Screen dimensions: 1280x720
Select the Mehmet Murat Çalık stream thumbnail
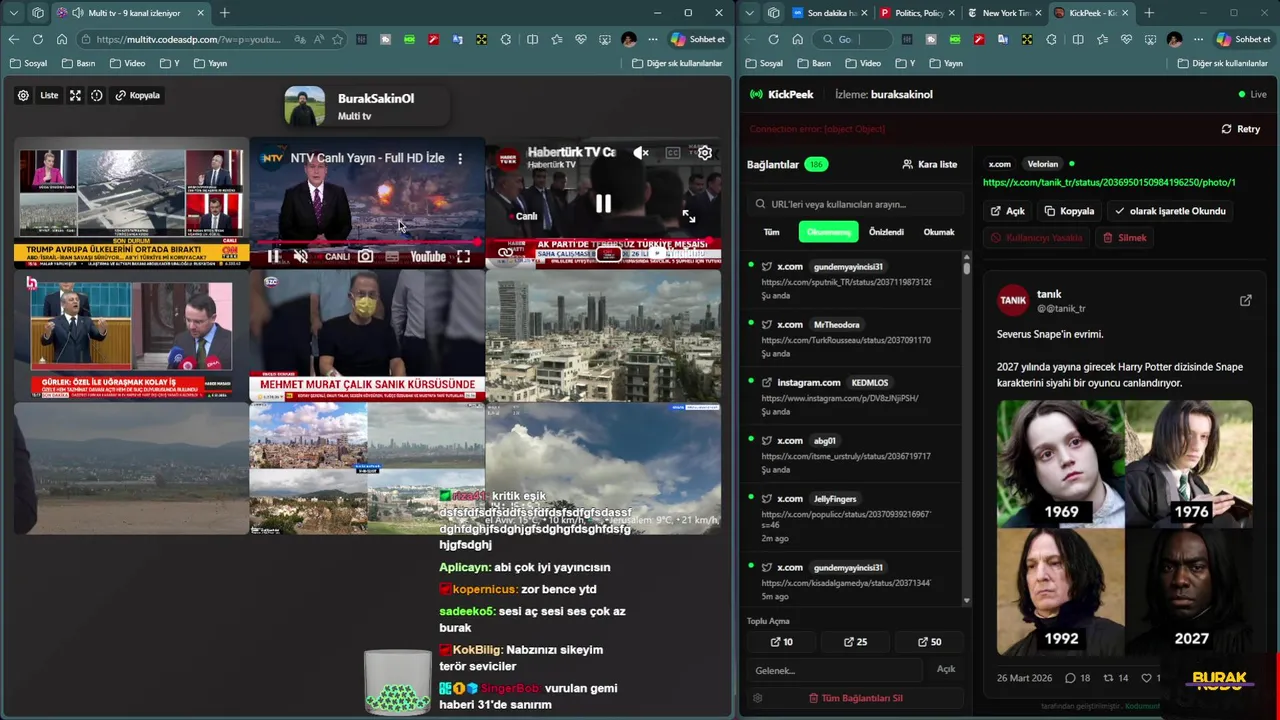(x=367, y=335)
